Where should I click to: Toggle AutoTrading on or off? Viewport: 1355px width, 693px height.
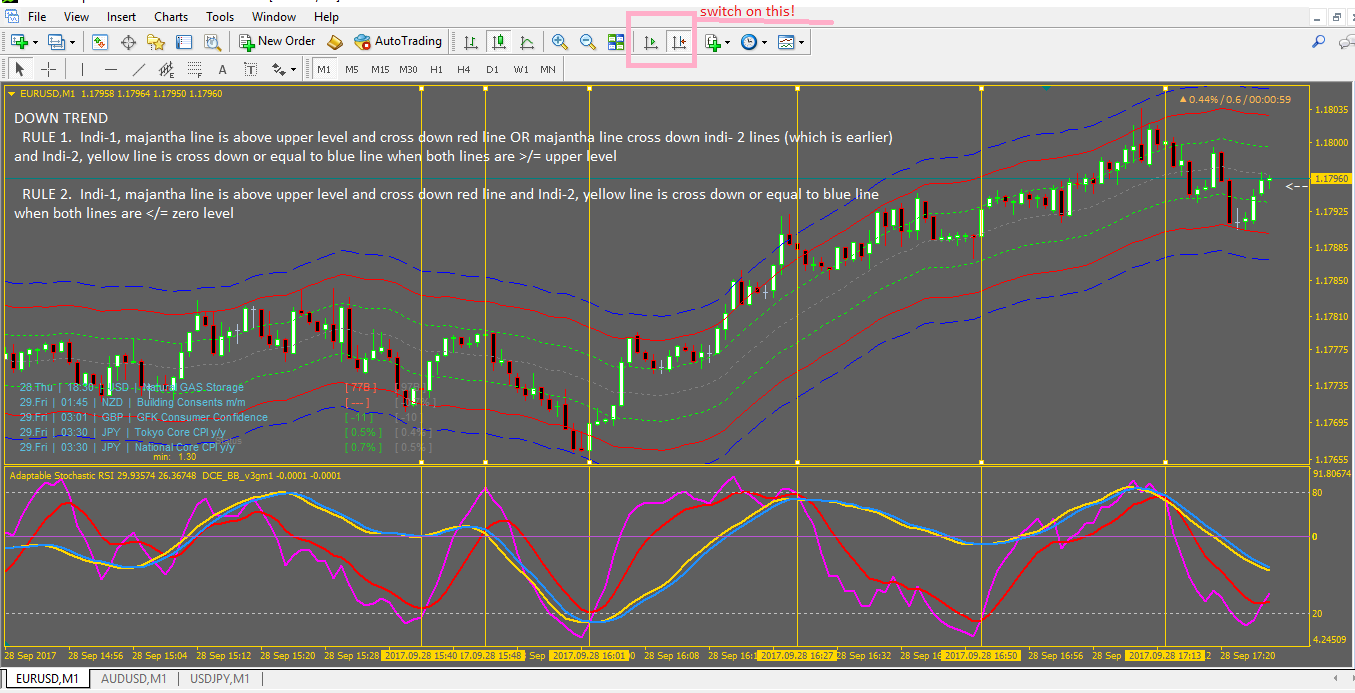(x=398, y=42)
